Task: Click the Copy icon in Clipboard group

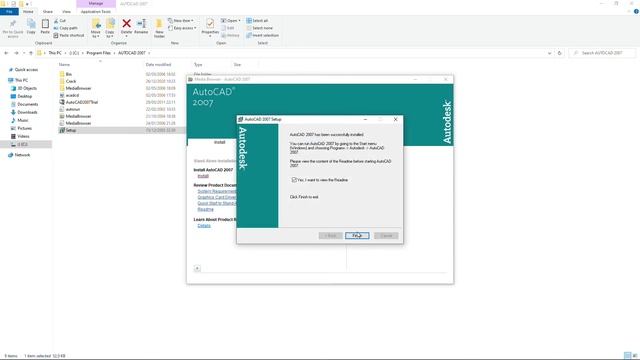Action: pyautogui.click(x=31, y=27)
